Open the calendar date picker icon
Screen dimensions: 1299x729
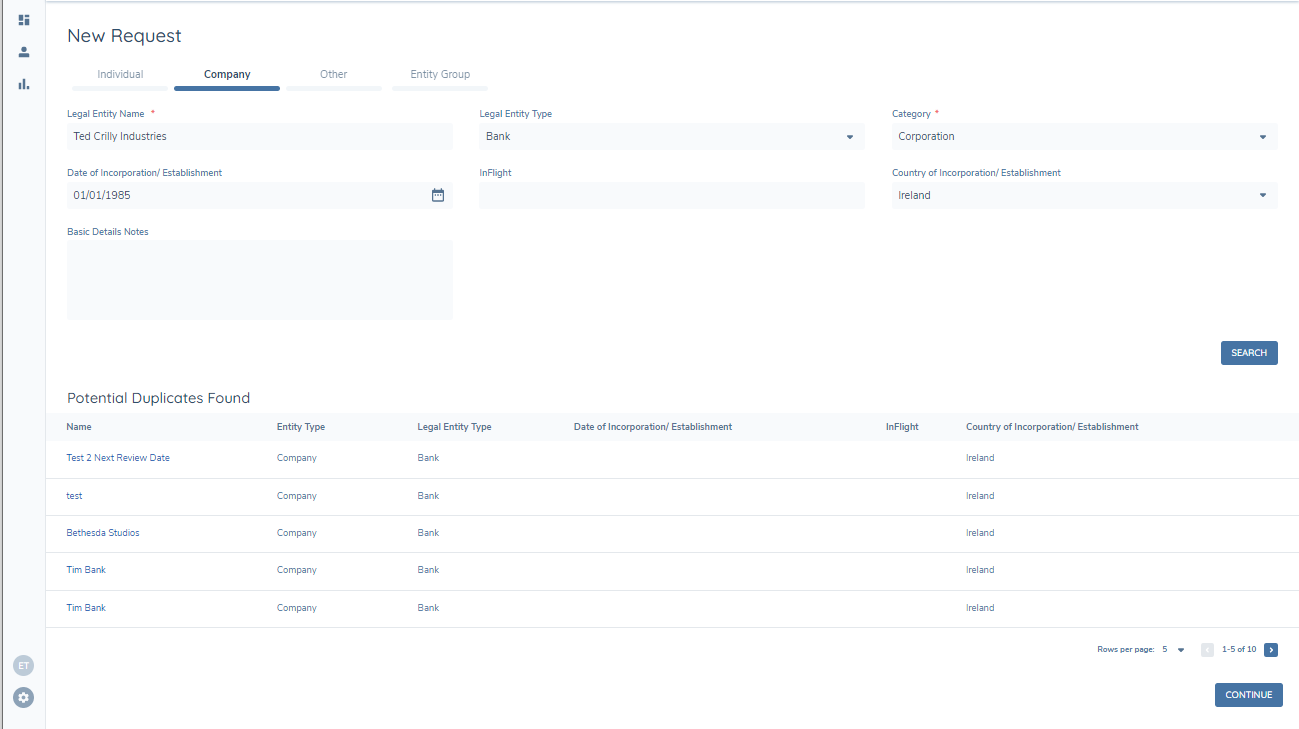pos(437,195)
